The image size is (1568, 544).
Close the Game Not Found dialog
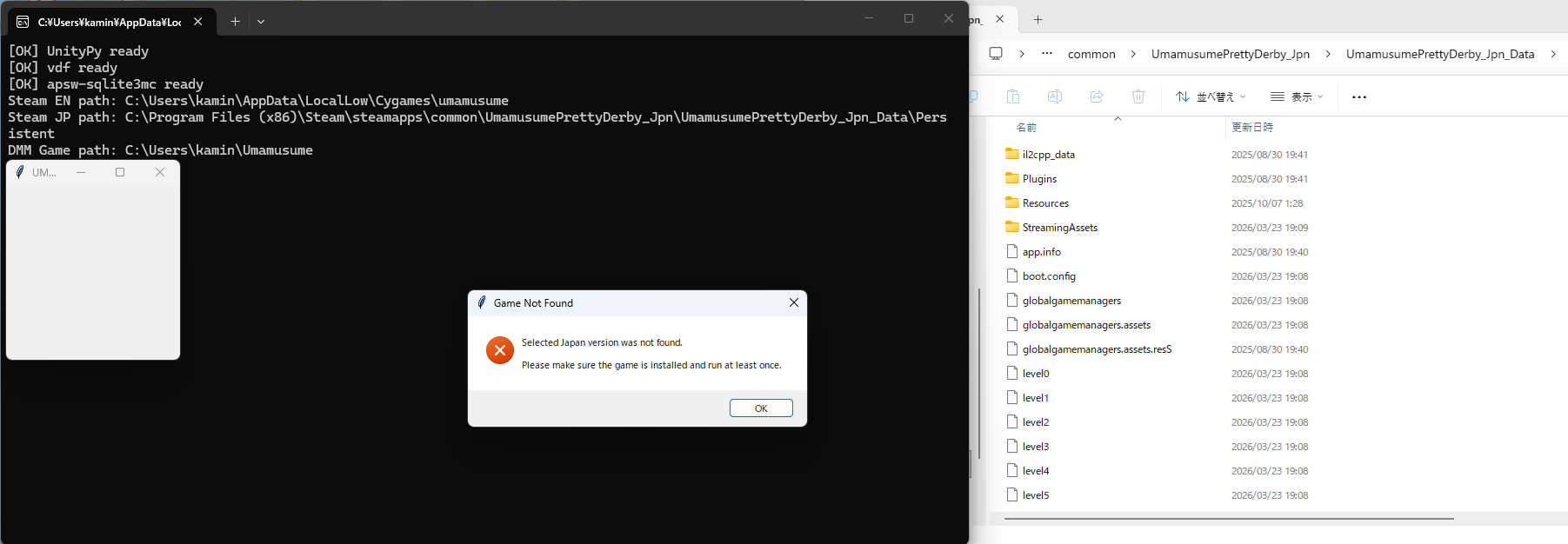click(x=793, y=302)
